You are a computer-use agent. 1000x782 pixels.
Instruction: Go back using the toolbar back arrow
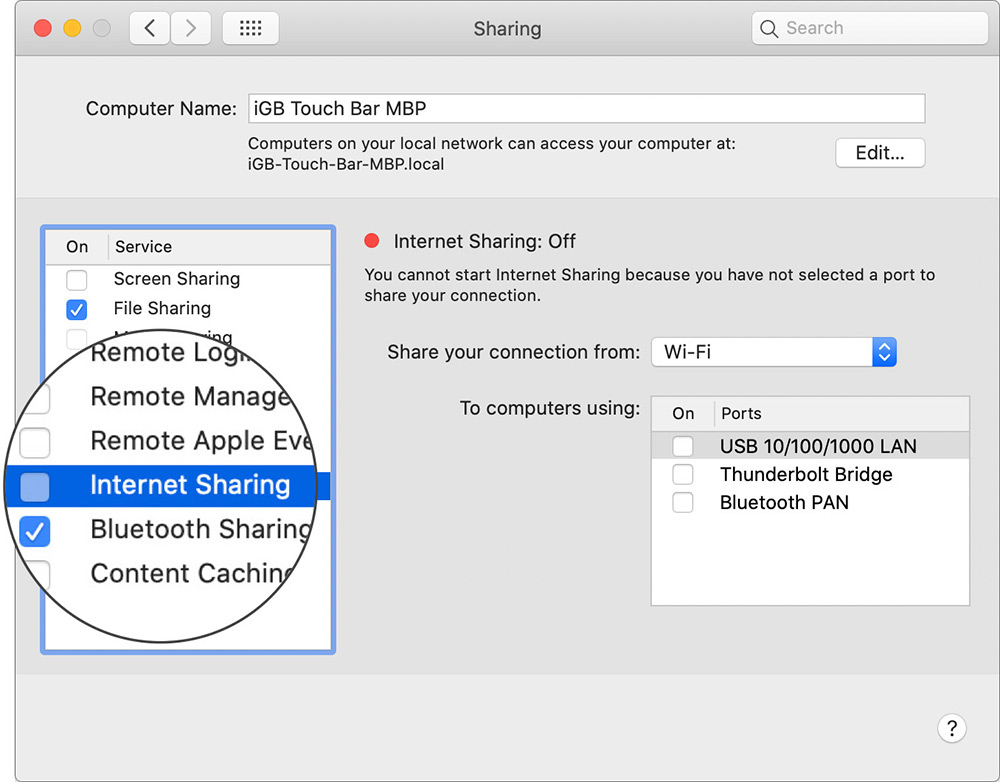(149, 28)
